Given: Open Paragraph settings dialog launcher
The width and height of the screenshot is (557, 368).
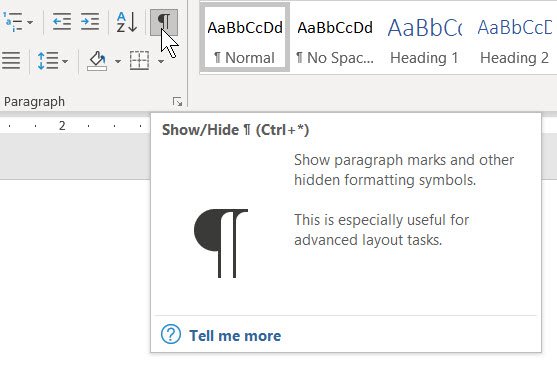Looking at the screenshot, I should pos(177,102).
